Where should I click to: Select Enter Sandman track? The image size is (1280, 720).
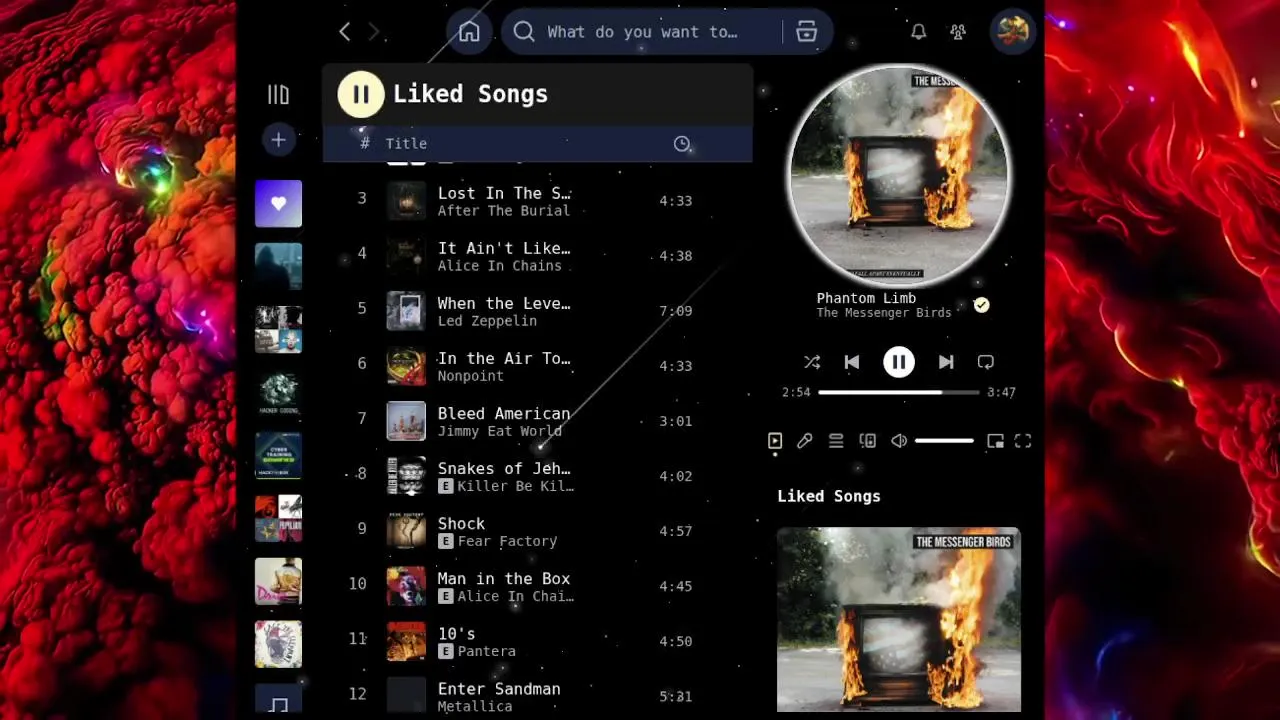tap(499, 688)
